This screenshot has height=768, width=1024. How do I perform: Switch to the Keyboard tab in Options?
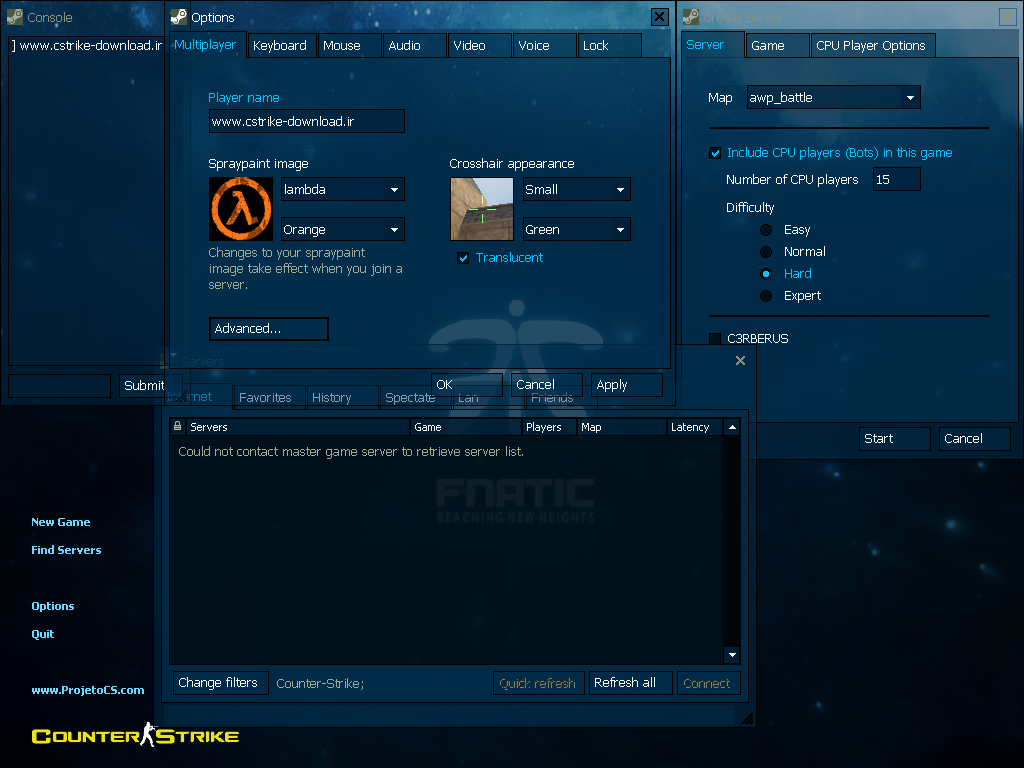pyautogui.click(x=281, y=46)
